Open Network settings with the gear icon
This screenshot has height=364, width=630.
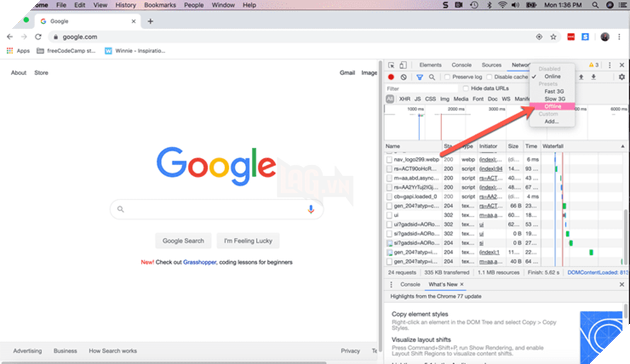tap(622, 77)
